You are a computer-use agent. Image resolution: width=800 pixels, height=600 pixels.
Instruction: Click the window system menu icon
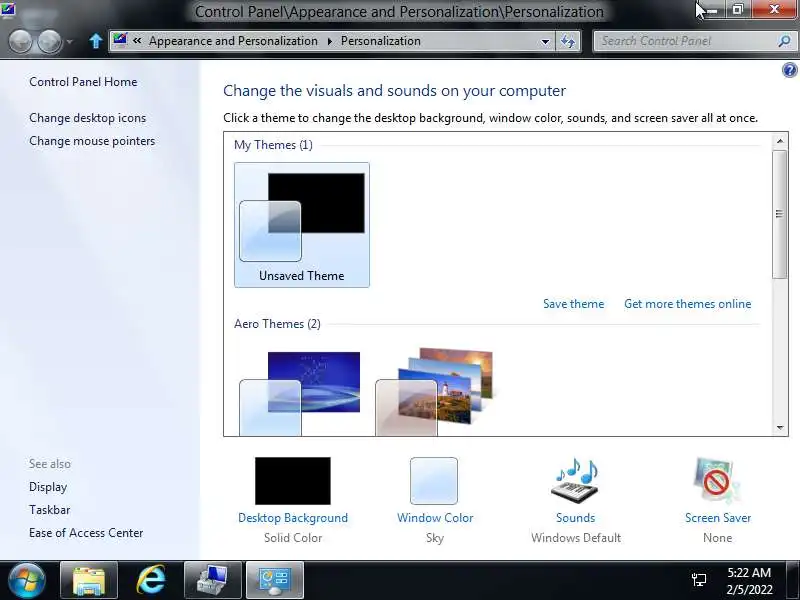[8, 10]
